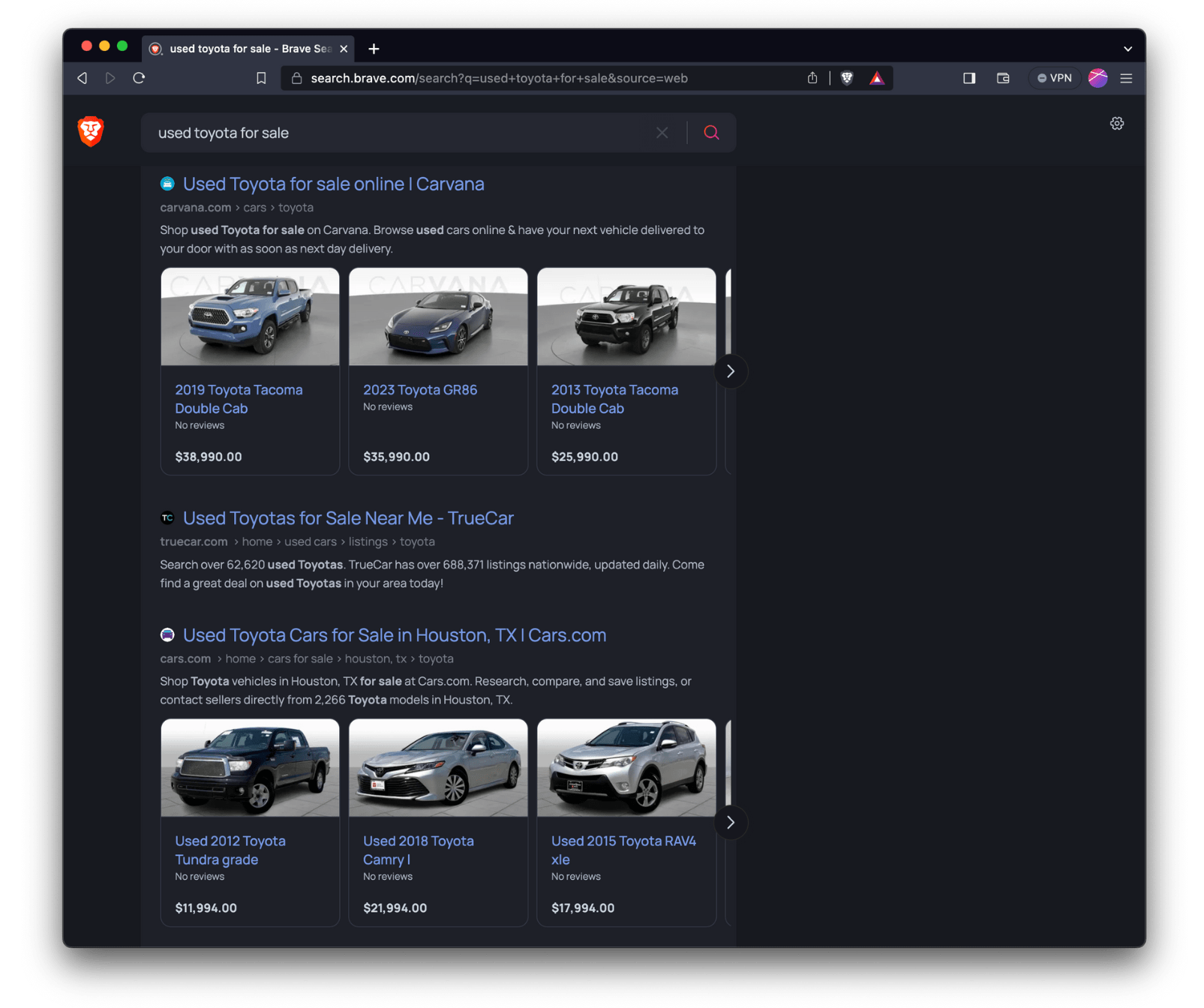Click the blue 2019 Tacoma thumbnail
The width and height of the screenshot is (1204, 1008).
tap(250, 316)
